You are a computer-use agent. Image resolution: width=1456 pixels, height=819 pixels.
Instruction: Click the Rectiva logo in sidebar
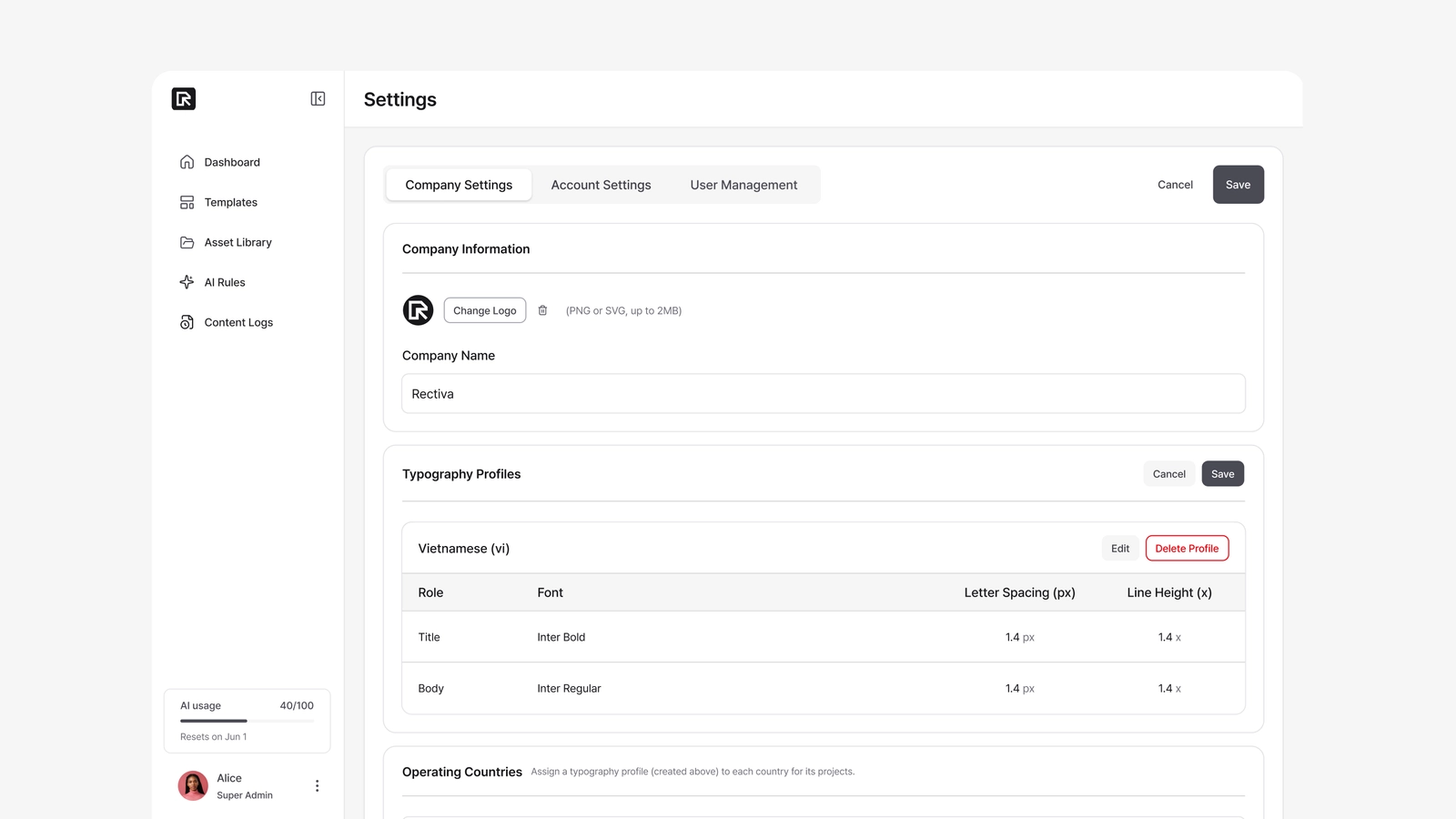coord(184,98)
